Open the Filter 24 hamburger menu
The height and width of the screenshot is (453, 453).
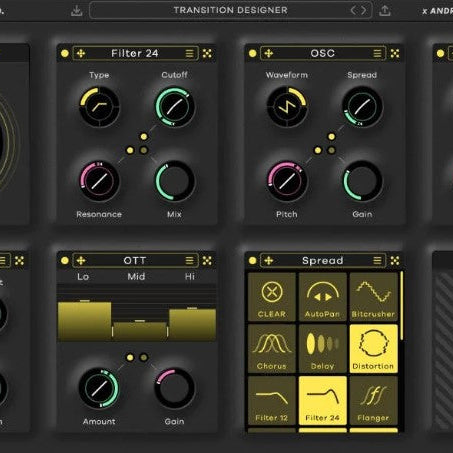click(190, 53)
